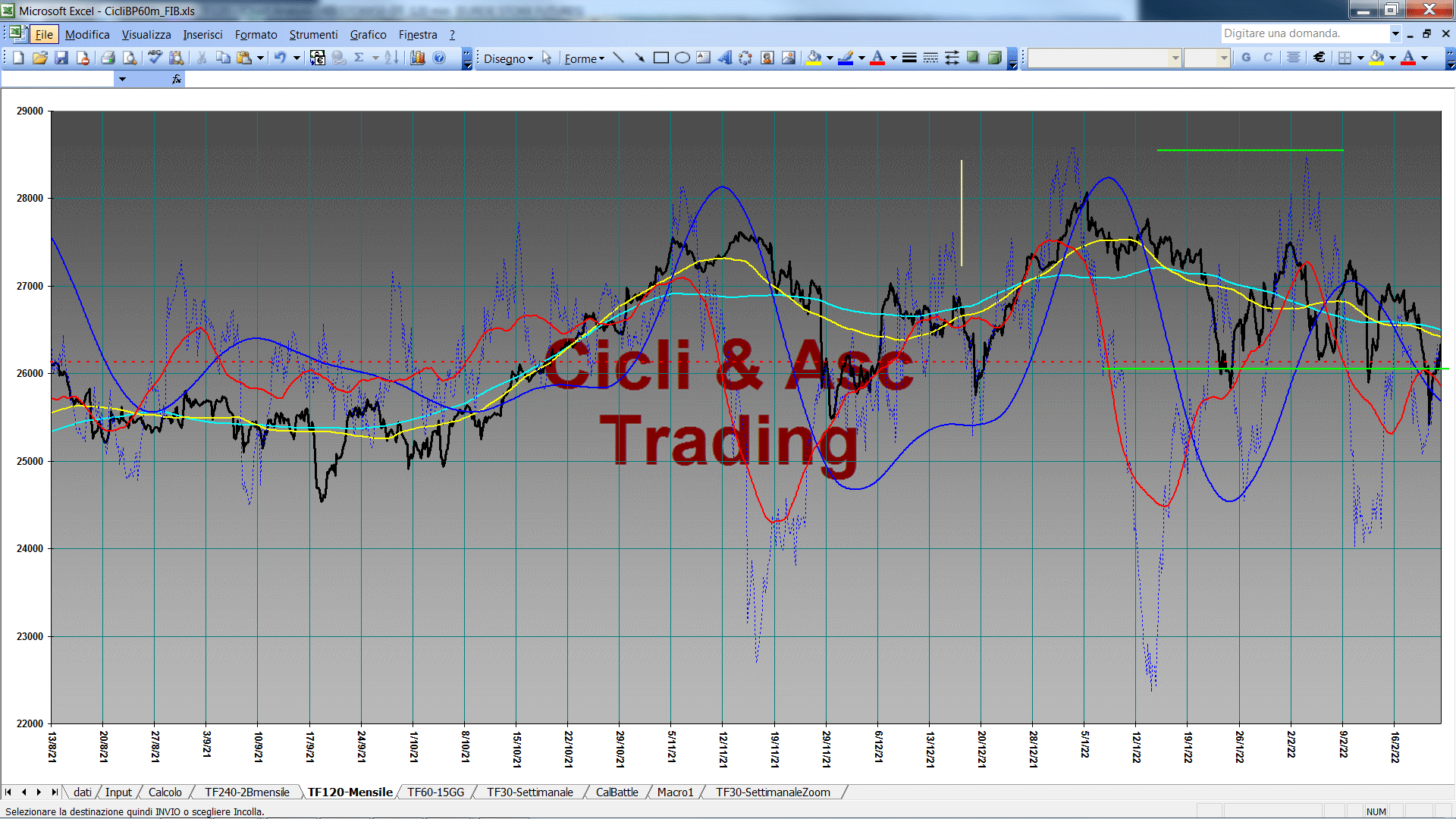Choose Line Style on drawing toolbar

click(909, 58)
